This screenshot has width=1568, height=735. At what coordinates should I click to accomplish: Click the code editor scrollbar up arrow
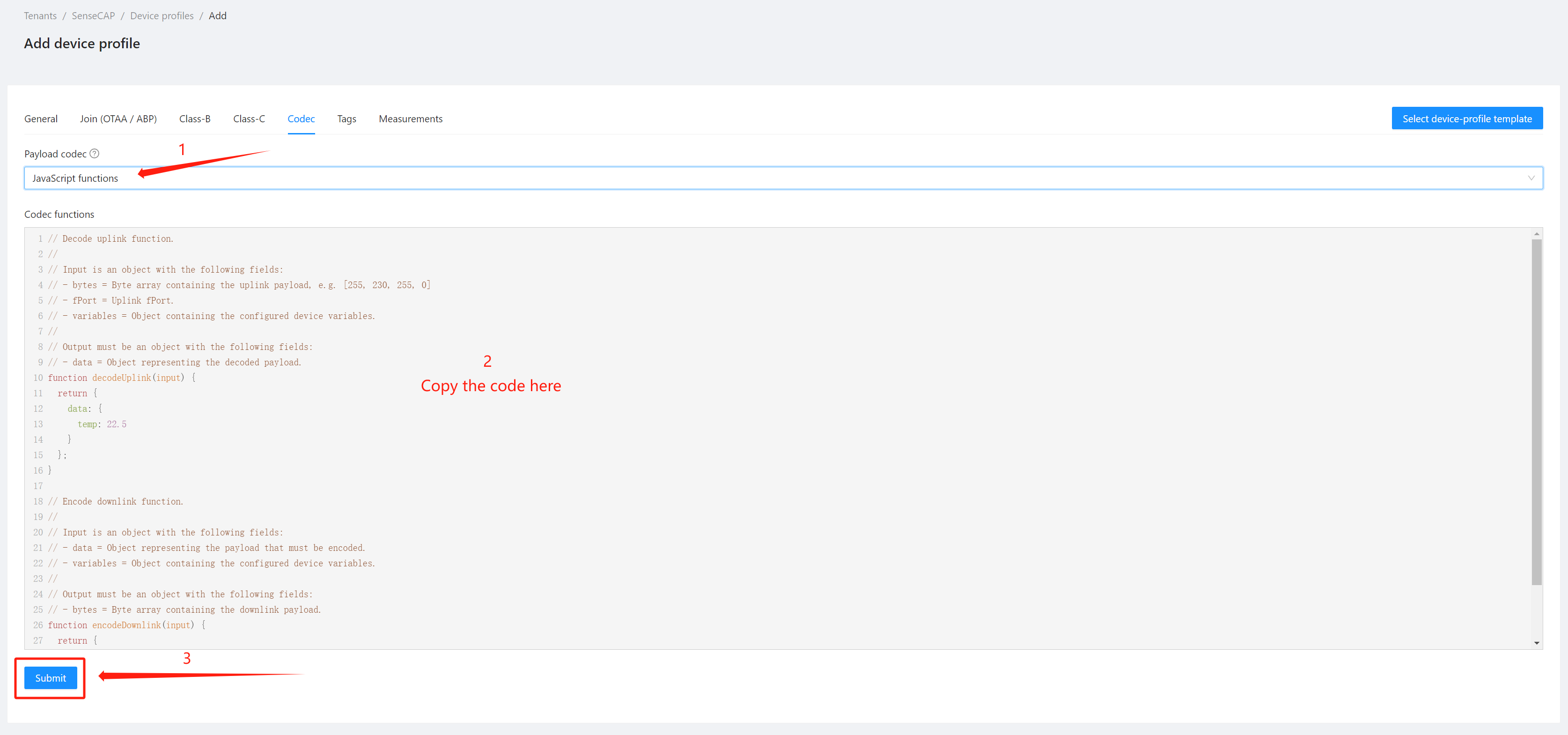(x=1536, y=234)
